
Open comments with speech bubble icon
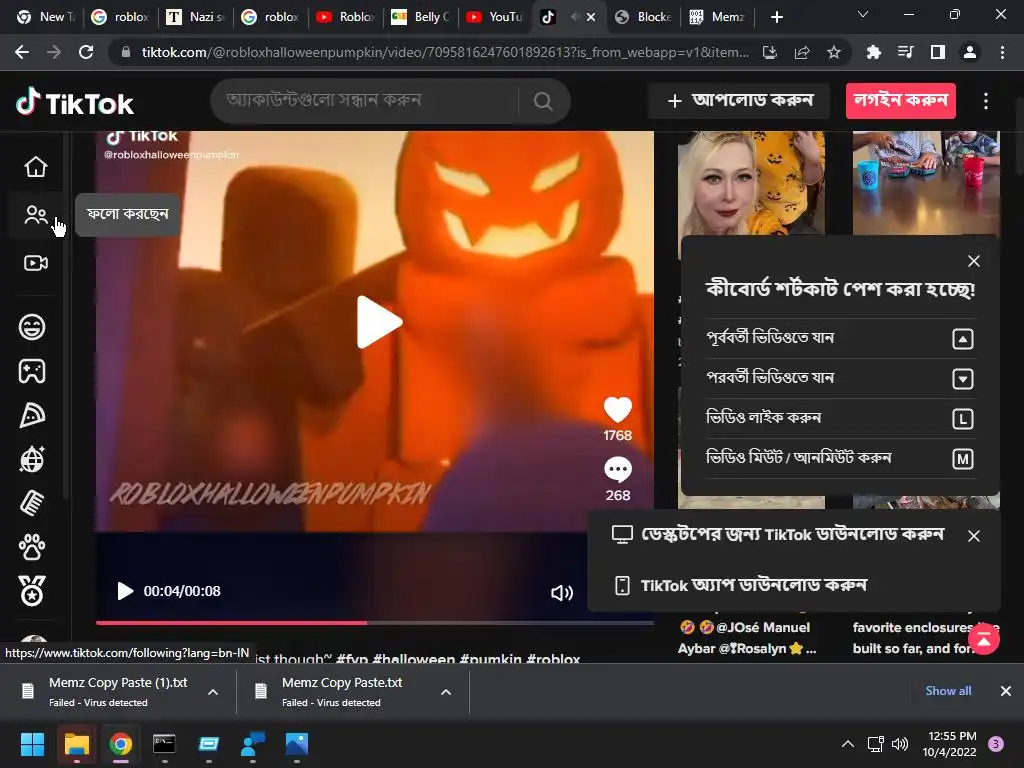(x=617, y=469)
